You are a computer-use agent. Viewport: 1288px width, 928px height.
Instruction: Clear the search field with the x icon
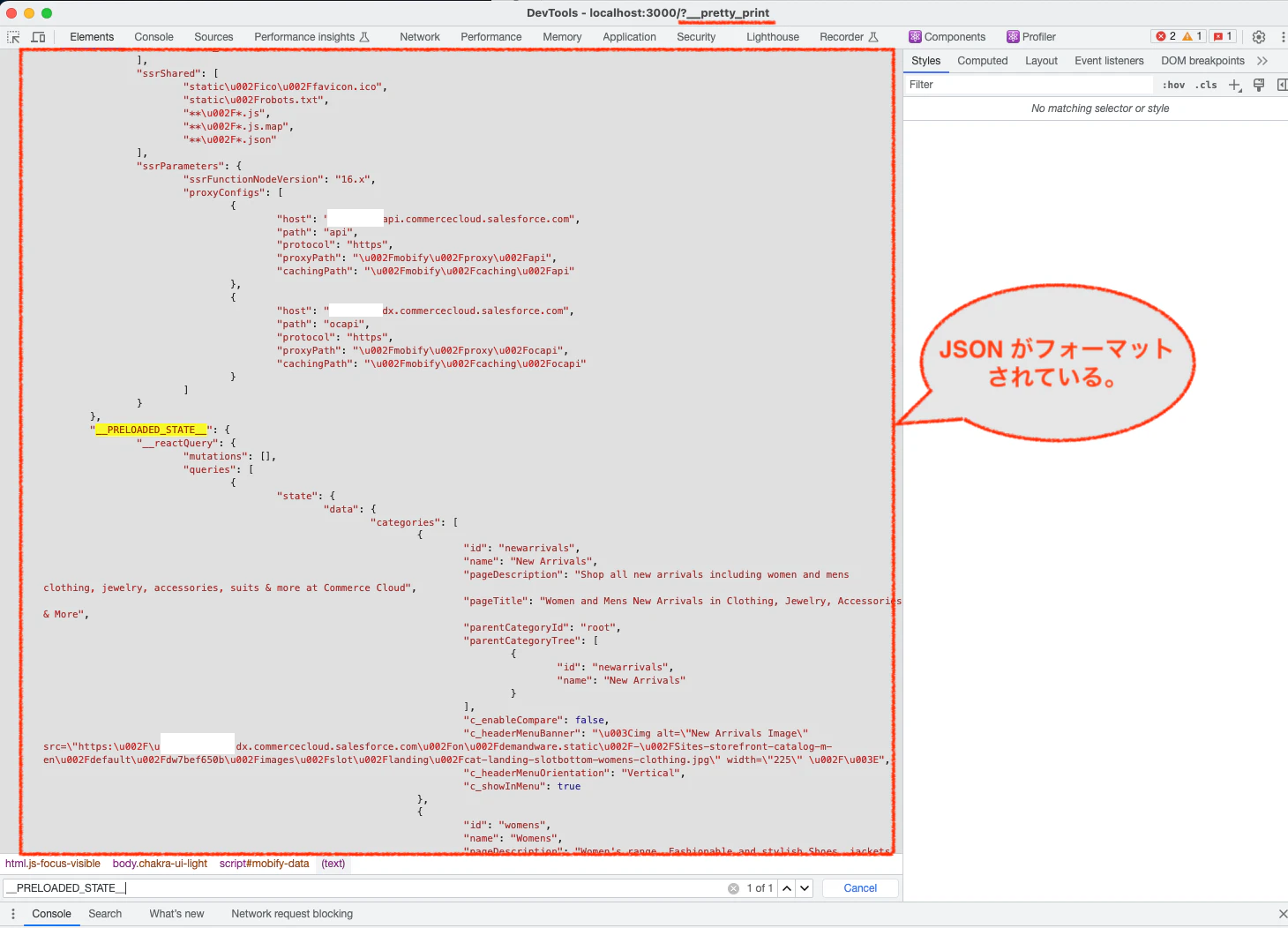point(733,888)
